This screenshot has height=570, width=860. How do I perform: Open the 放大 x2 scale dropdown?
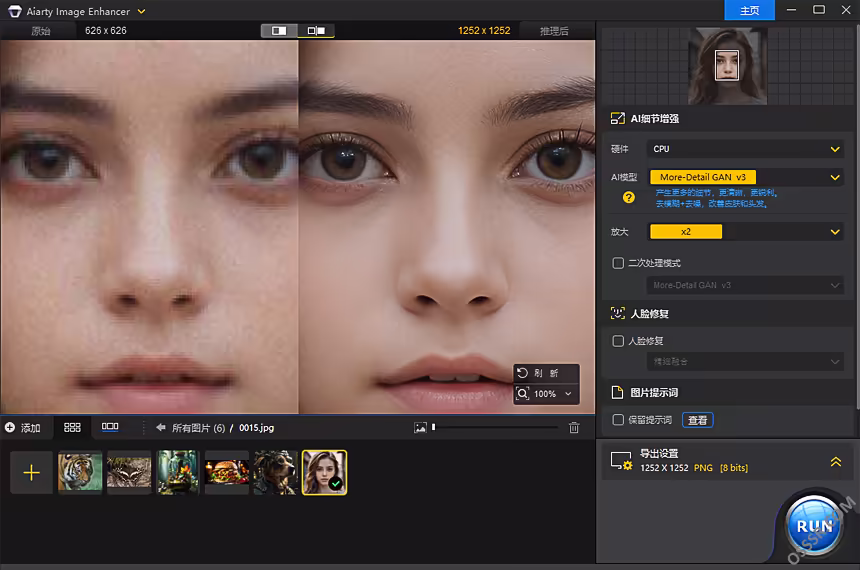click(745, 232)
